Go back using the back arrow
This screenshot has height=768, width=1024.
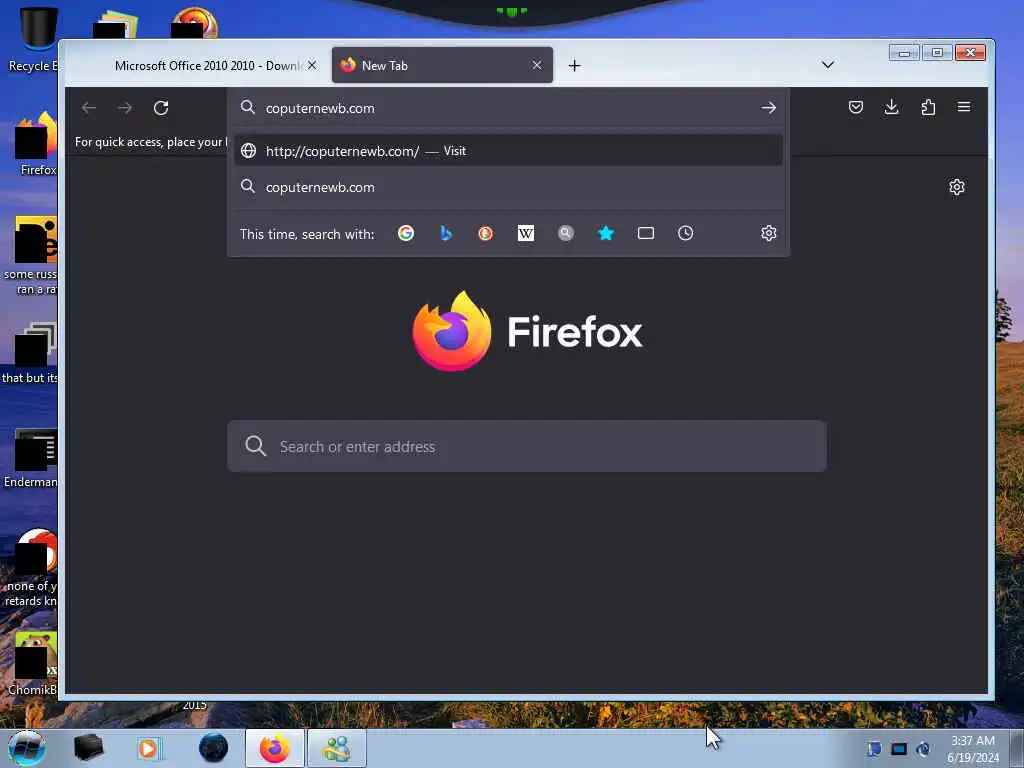pyautogui.click(x=89, y=108)
